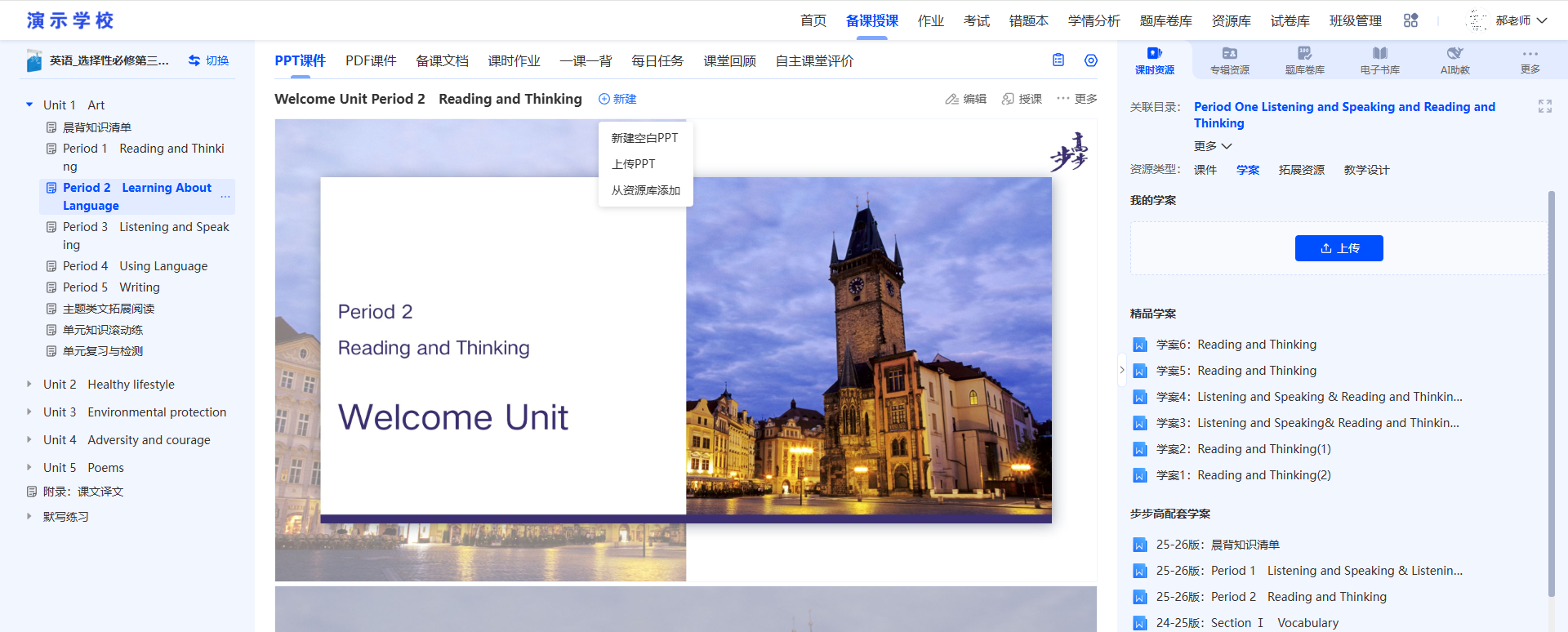The width and height of the screenshot is (1568, 632).
Task: Expand 更多 under the linked directory
Action: point(1212,146)
